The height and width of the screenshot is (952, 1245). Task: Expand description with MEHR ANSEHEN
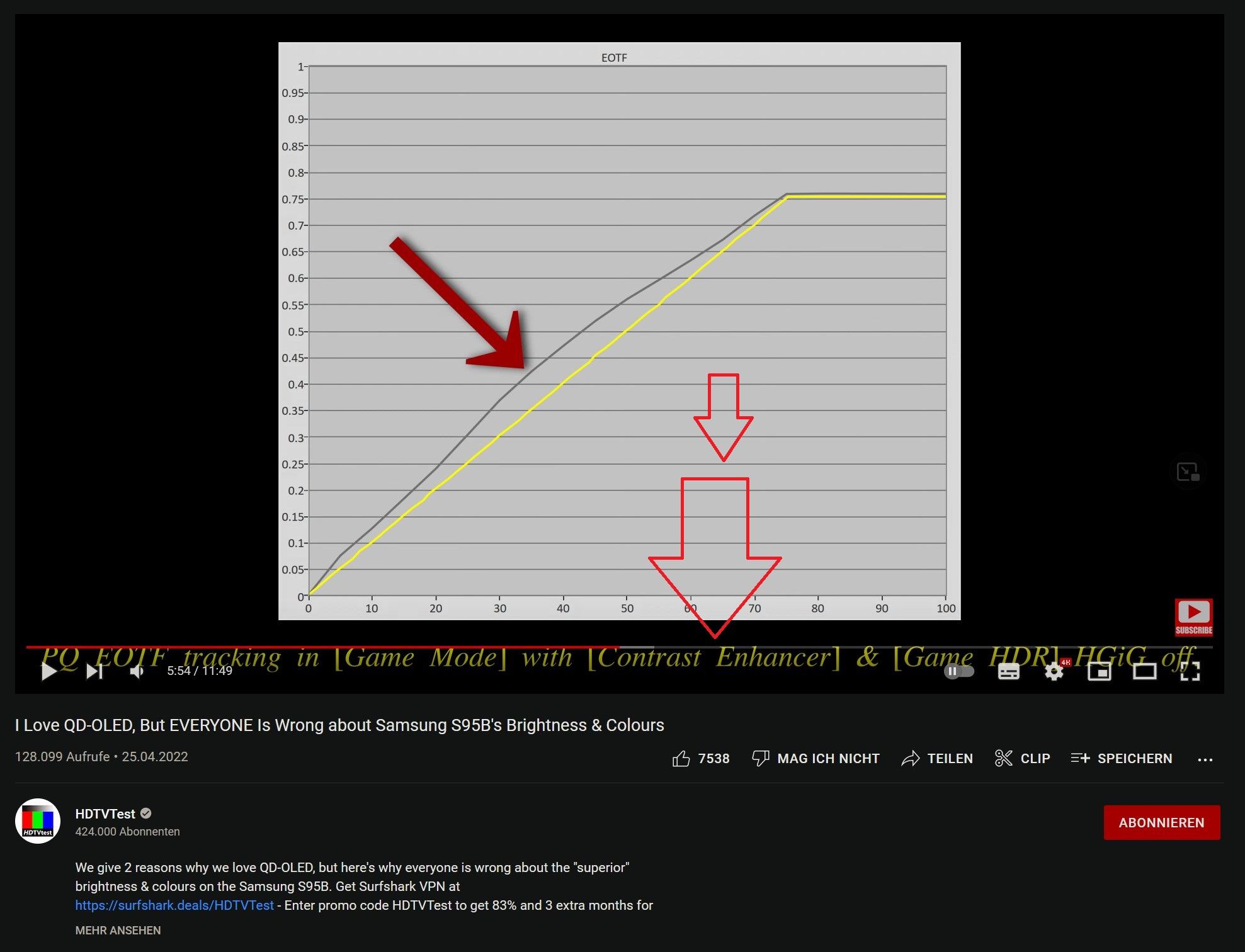point(118,930)
